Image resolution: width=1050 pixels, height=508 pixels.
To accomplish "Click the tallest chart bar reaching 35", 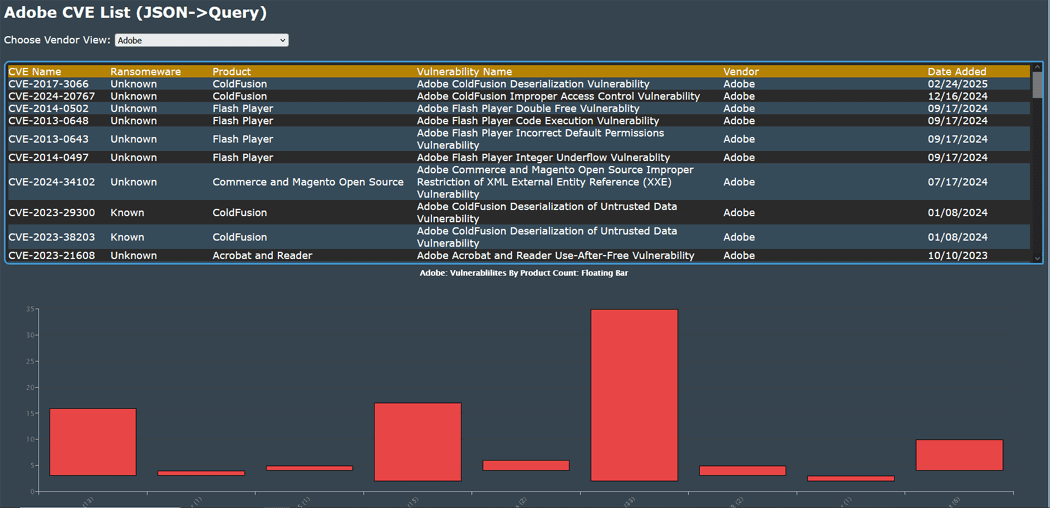I will pos(633,395).
